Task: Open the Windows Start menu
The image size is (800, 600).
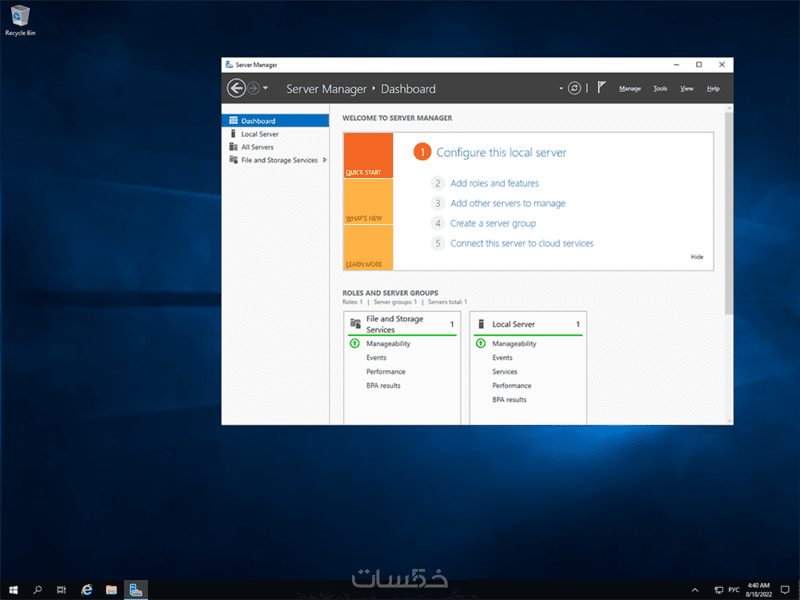Action: 13,590
